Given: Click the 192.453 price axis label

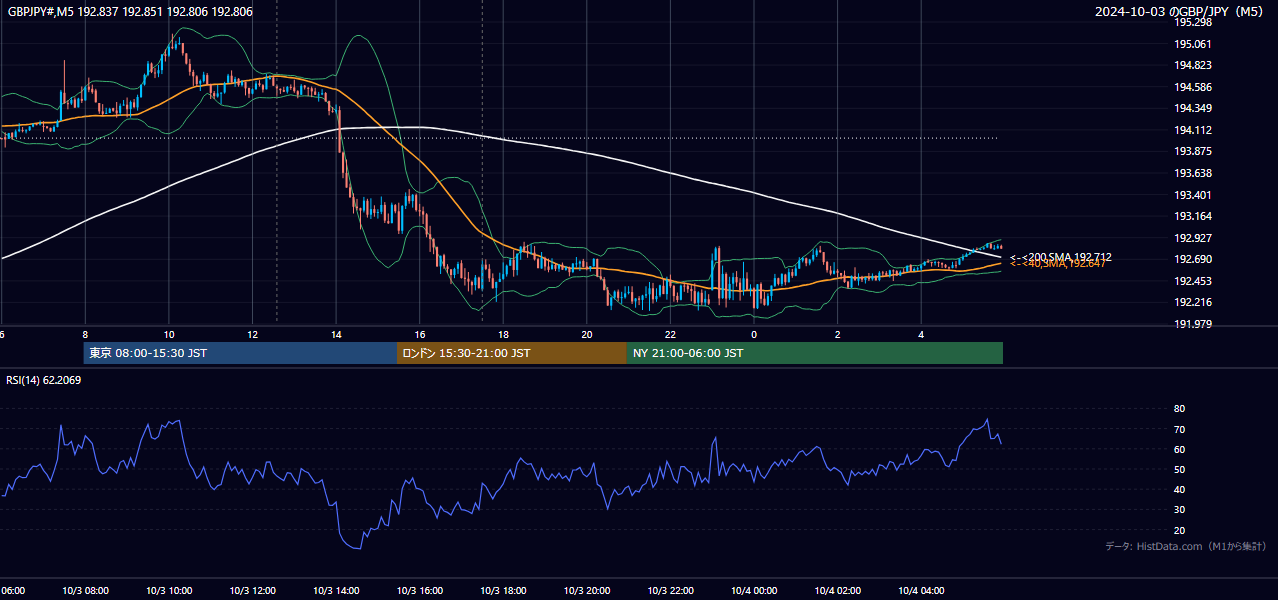Looking at the screenshot, I should (1193, 281).
